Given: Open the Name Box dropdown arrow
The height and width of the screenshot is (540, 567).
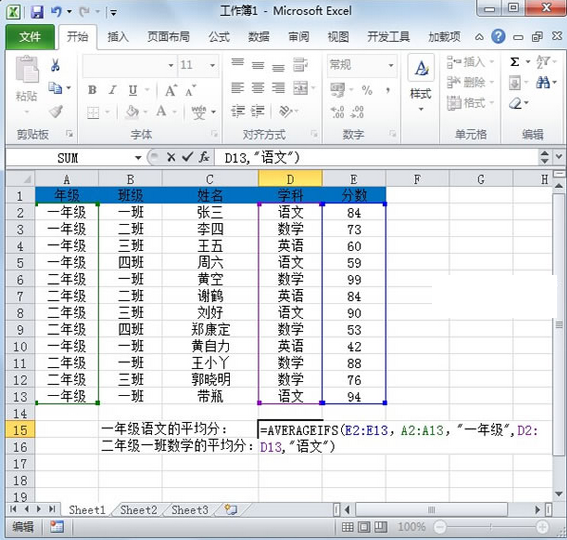Looking at the screenshot, I should [138, 158].
